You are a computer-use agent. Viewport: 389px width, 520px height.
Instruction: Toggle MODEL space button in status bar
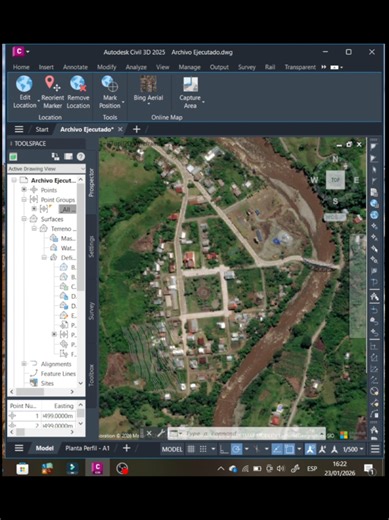[172, 449]
